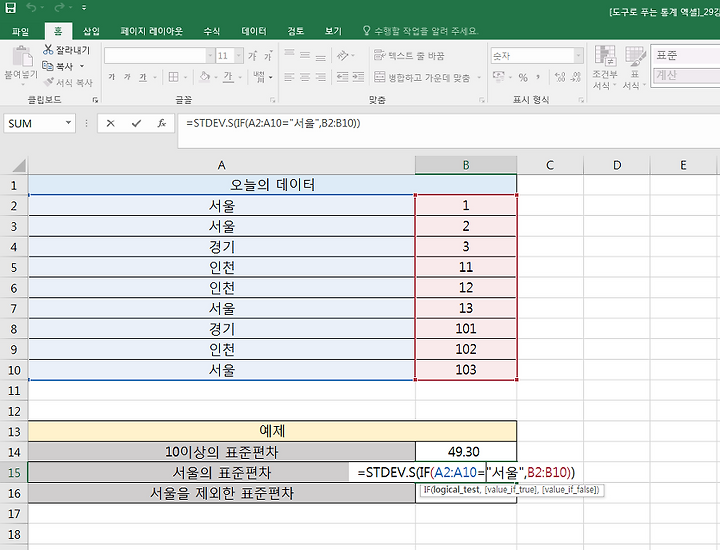720x550 pixels.
Task: Undo last action in quick access toolbar
Action: 31,7
